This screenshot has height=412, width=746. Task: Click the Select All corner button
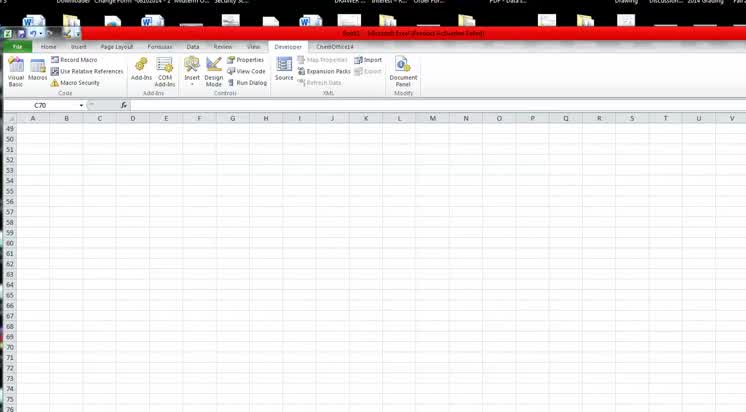(10, 118)
